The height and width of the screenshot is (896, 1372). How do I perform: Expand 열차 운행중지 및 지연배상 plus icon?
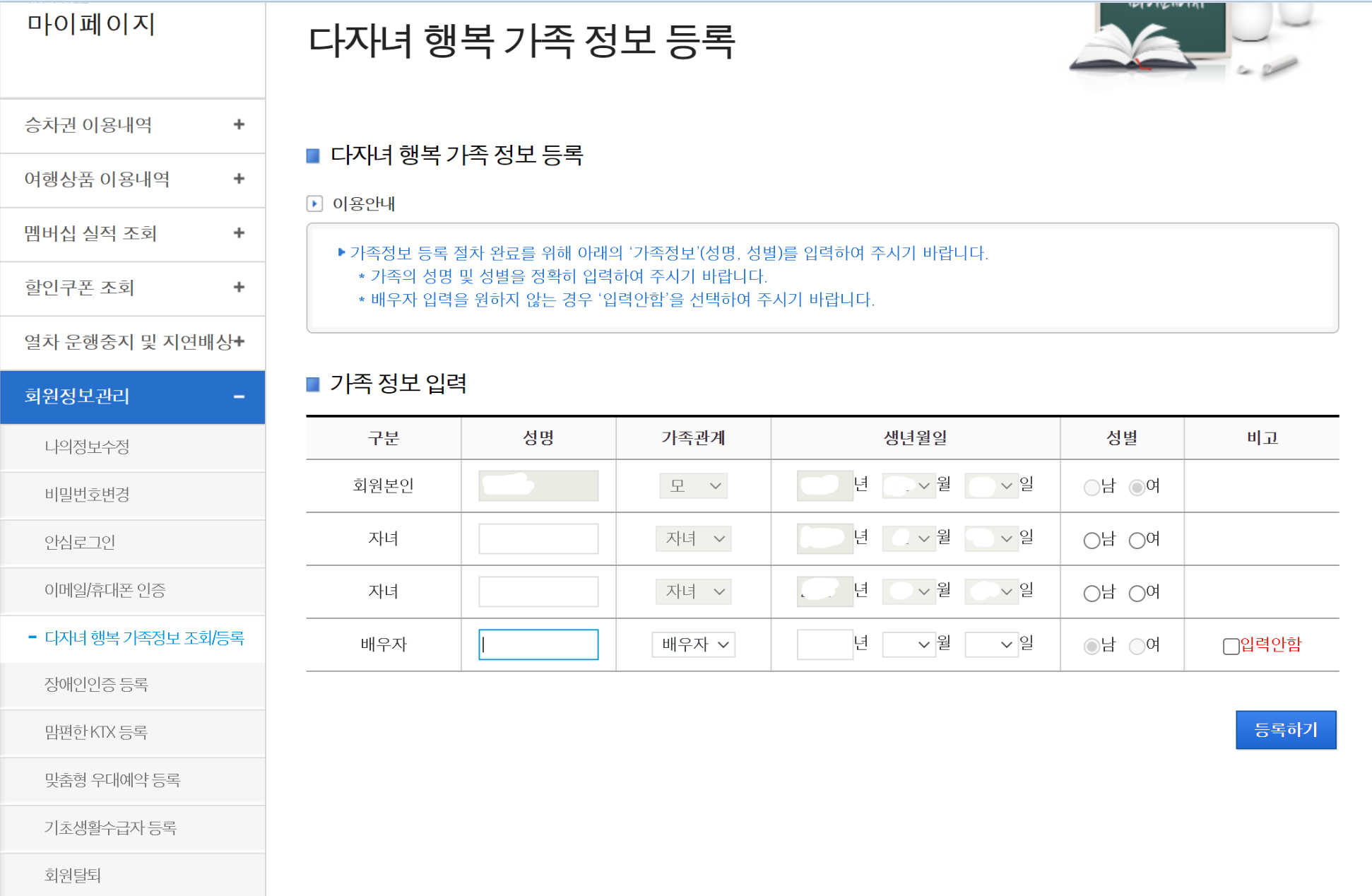[x=240, y=342]
